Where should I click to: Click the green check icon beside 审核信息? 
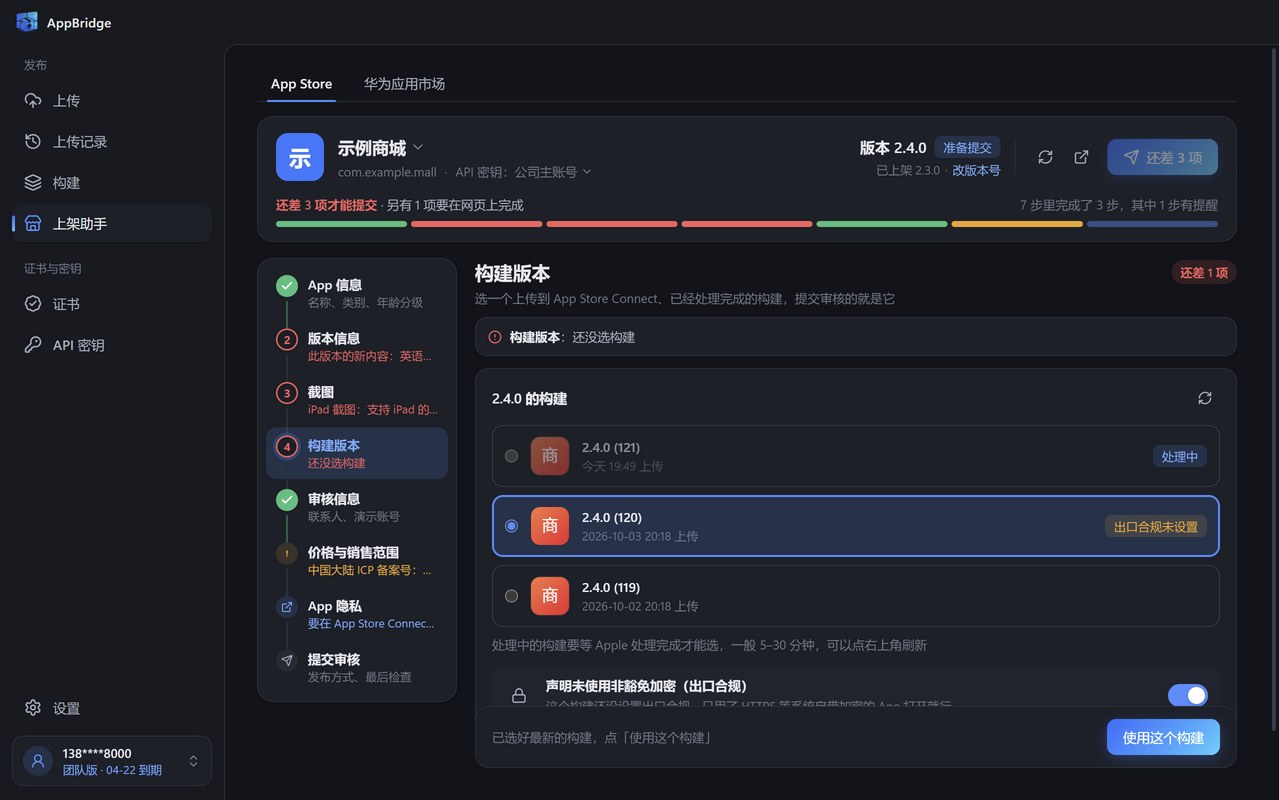(x=287, y=500)
